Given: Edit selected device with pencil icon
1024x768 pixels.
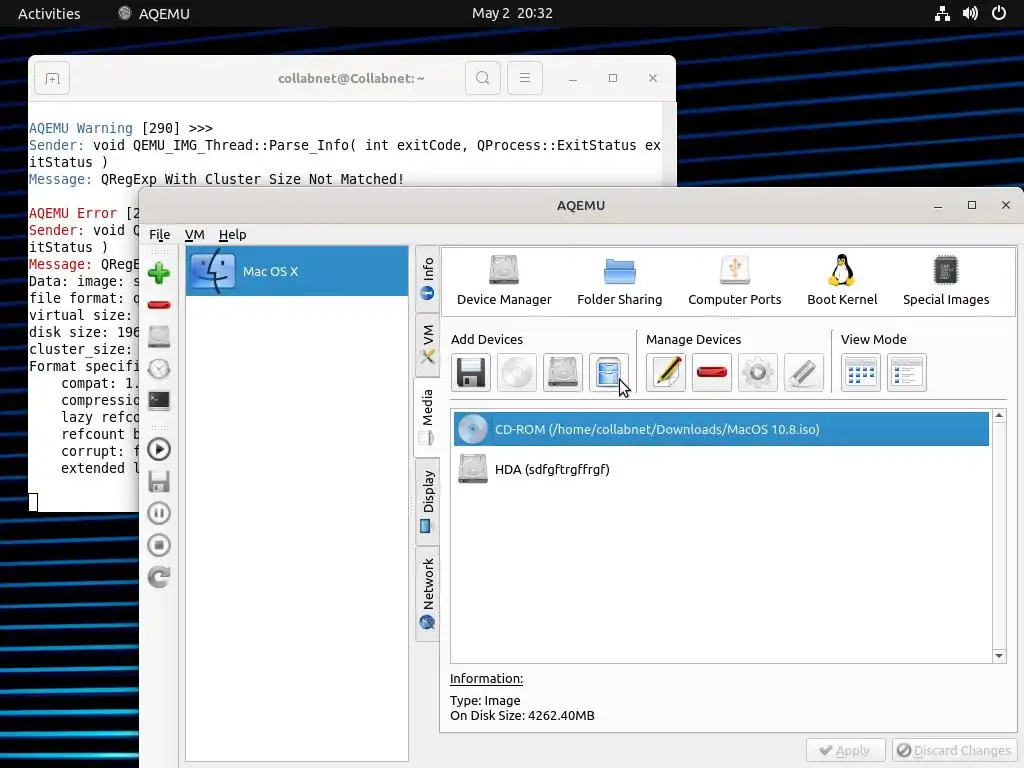Looking at the screenshot, I should (665, 373).
